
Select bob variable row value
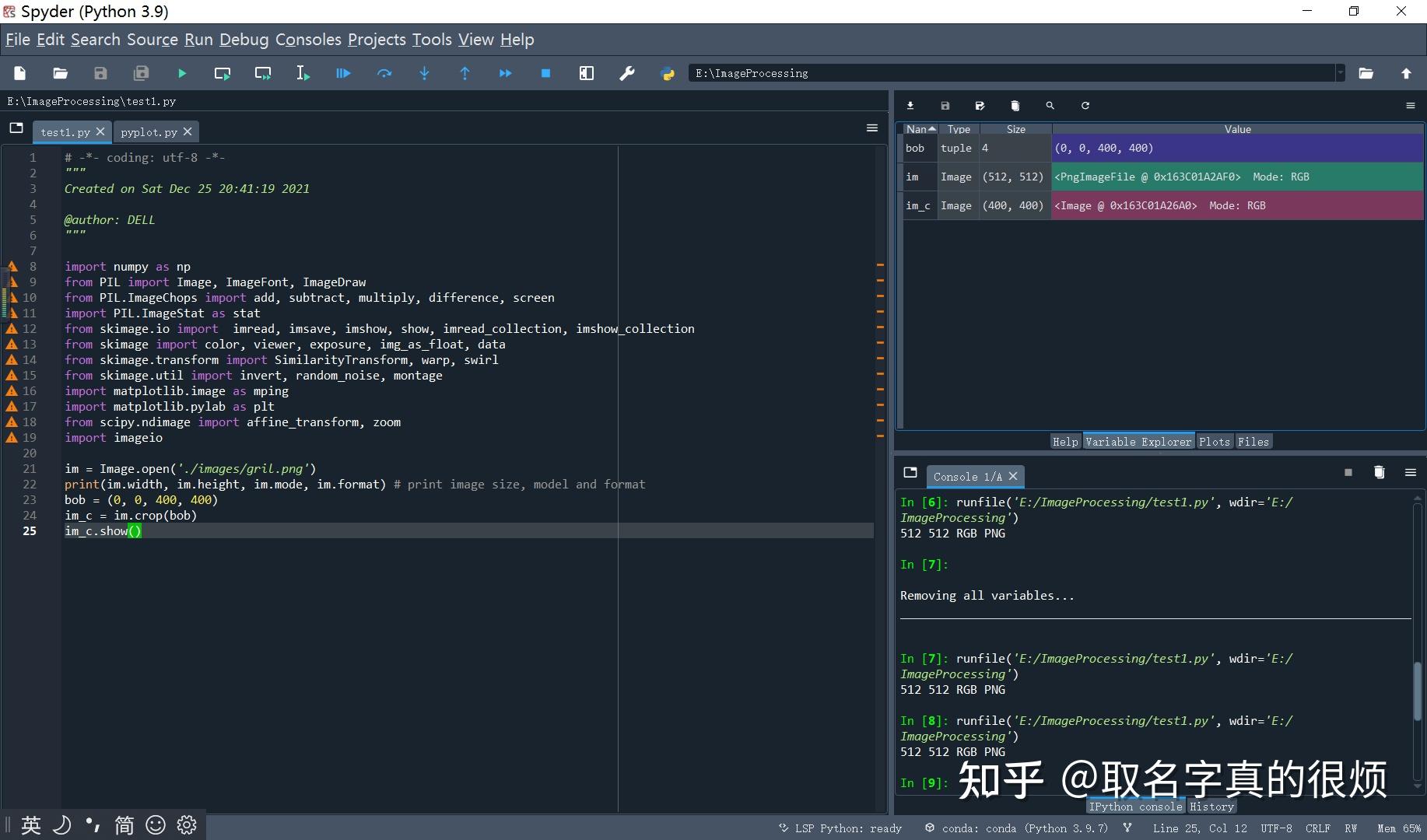click(x=1237, y=148)
